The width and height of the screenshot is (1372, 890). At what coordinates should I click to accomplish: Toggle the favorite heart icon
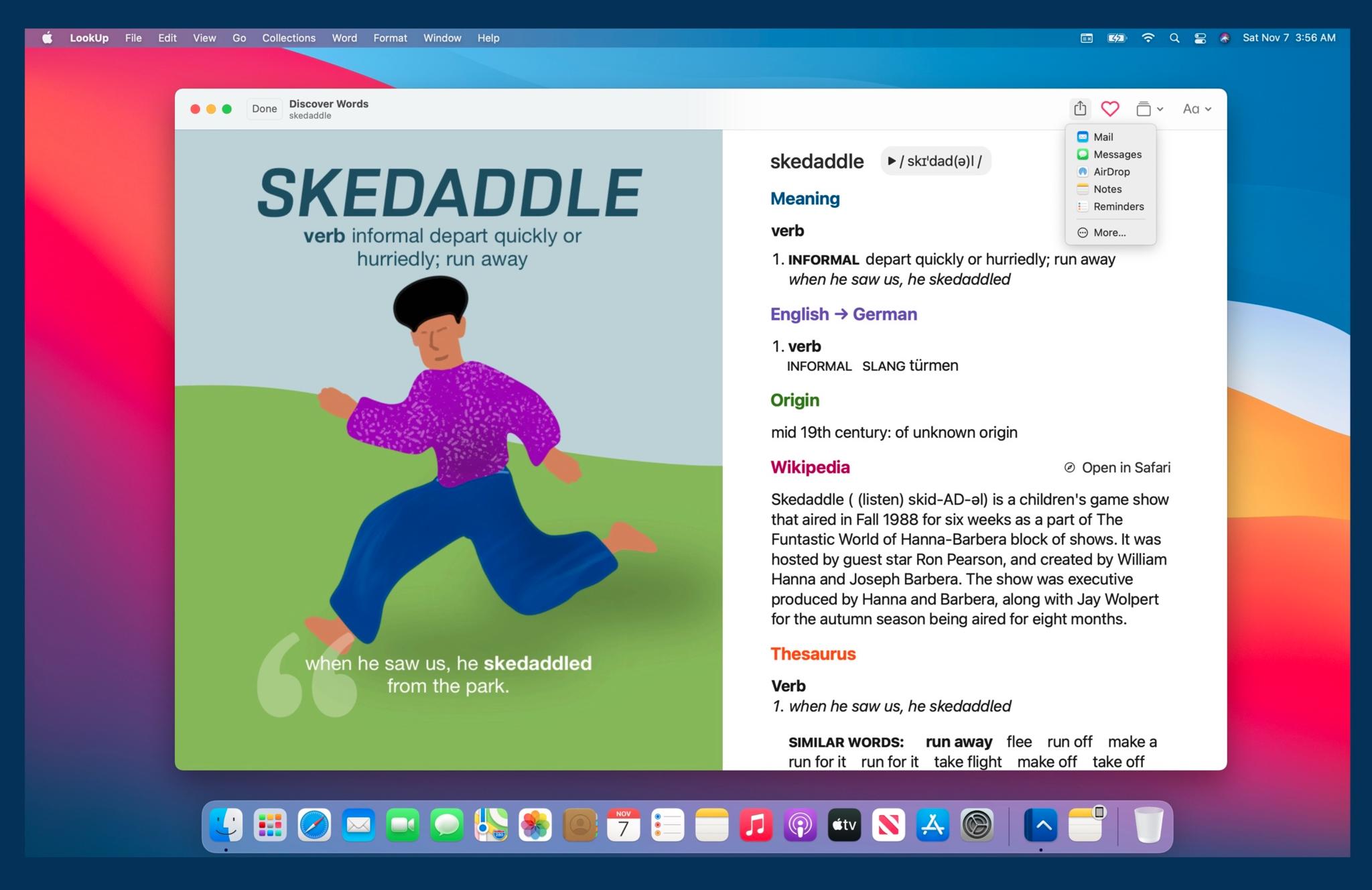[1110, 109]
